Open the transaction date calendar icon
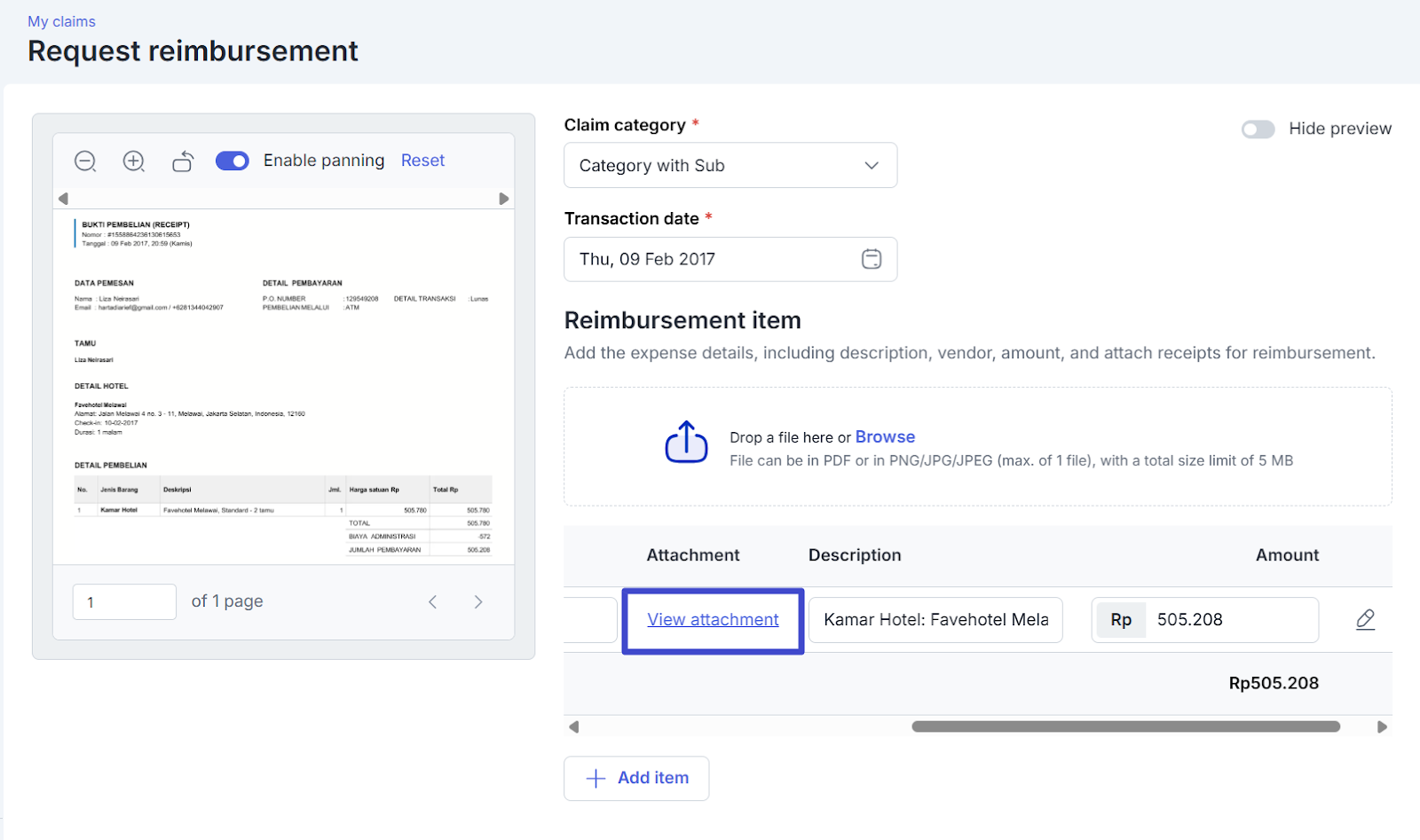This screenshot has height=840, width=1420. pos(871,259)
